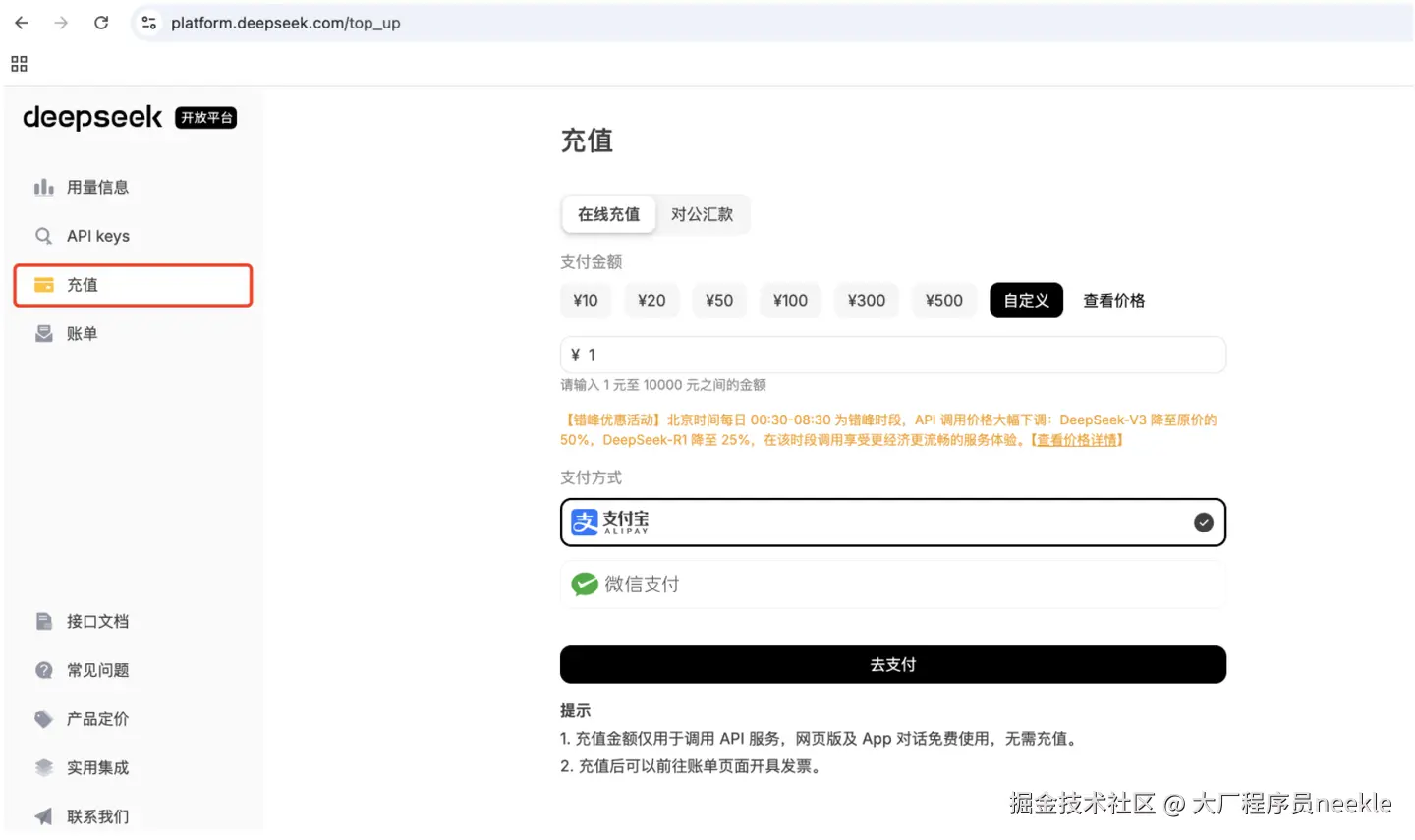Choose the ¥20 amount
Viewport: 1415px width, 840px height.
[x=651, y=301]
